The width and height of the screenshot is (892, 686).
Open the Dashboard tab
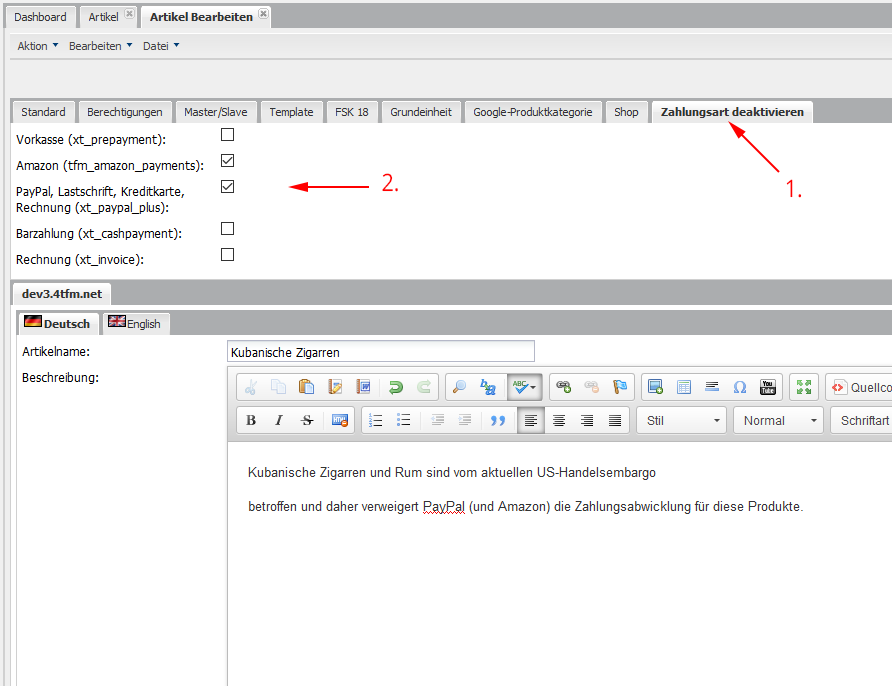coord(40,17)
